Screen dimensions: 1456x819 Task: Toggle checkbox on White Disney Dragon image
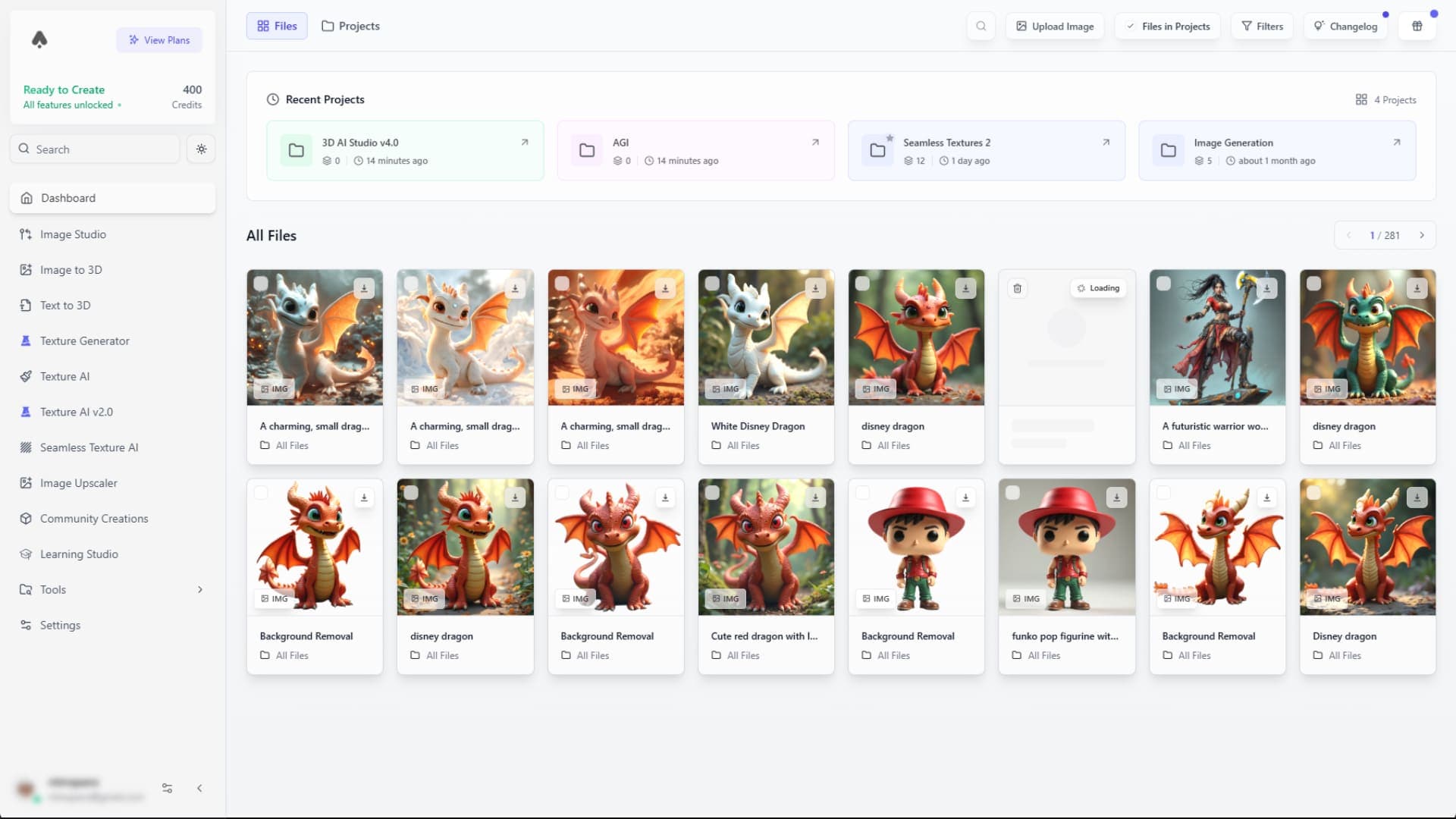click(711, 283)
